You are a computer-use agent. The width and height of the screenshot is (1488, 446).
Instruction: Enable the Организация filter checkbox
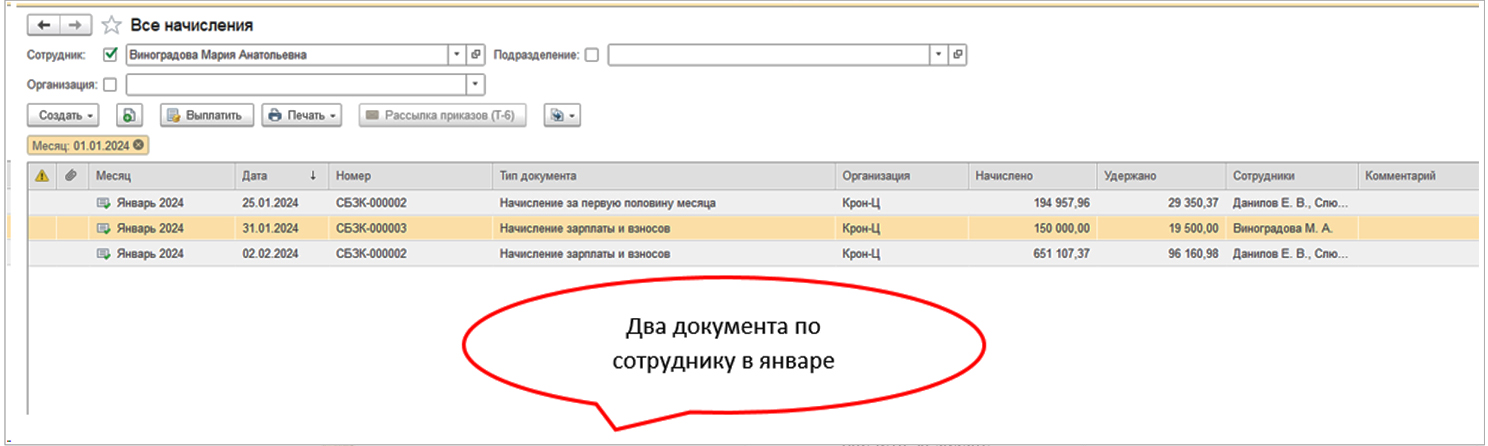point(110,85)
